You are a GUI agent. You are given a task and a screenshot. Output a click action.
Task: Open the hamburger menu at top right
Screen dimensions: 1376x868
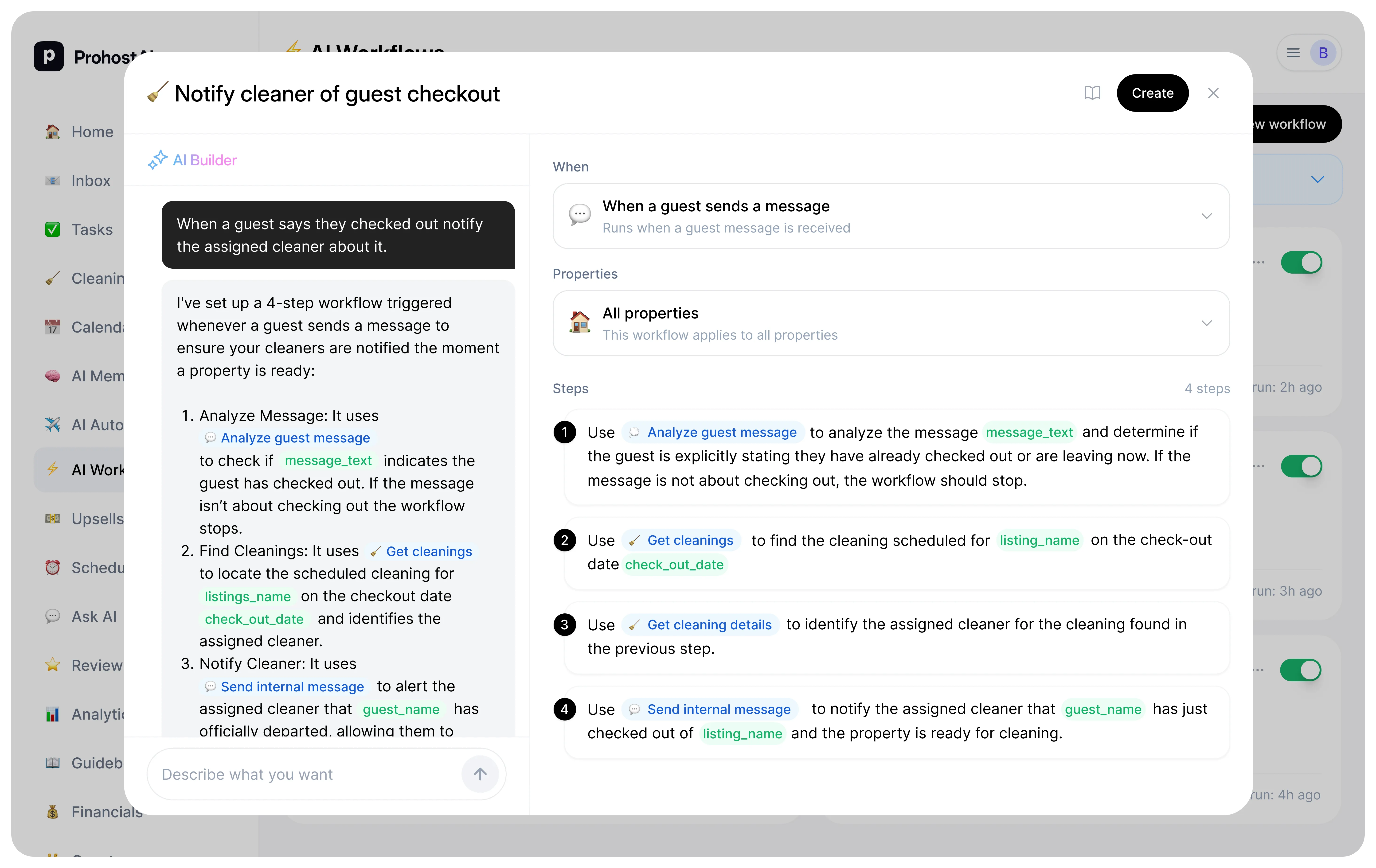point(1293,53)
